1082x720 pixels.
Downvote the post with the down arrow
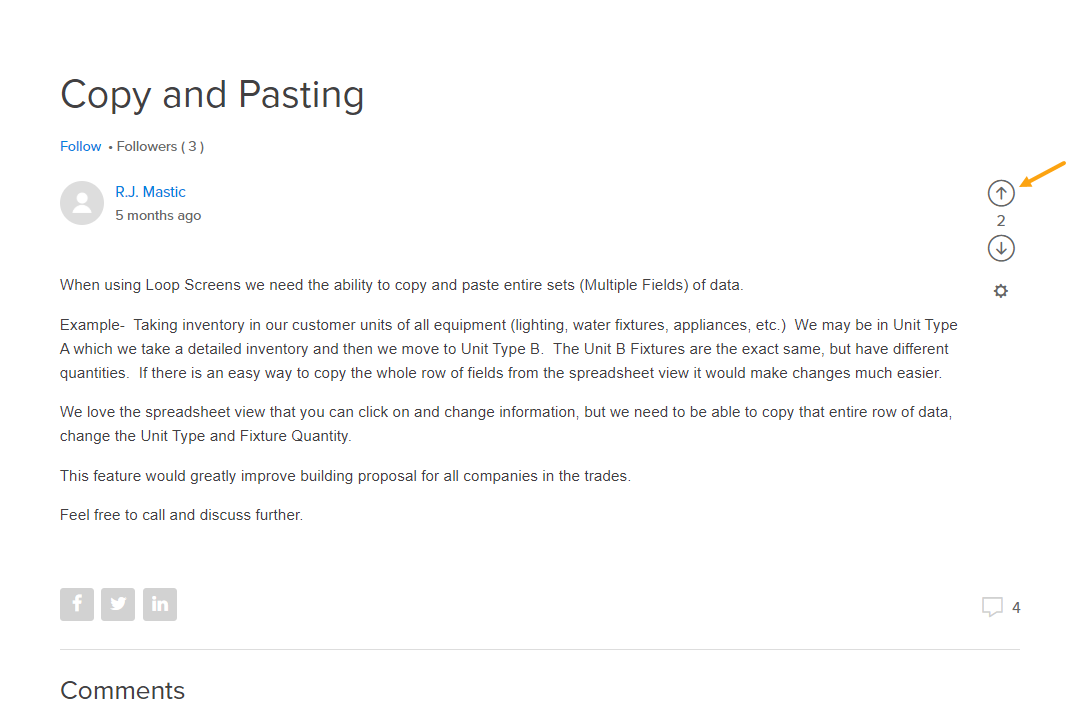(1001, 248)
